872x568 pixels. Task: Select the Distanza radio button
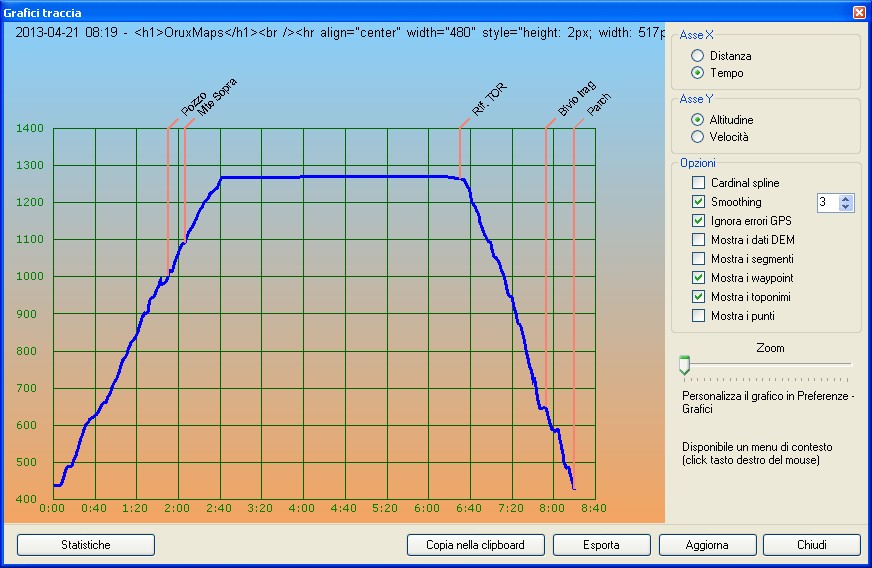697,56
